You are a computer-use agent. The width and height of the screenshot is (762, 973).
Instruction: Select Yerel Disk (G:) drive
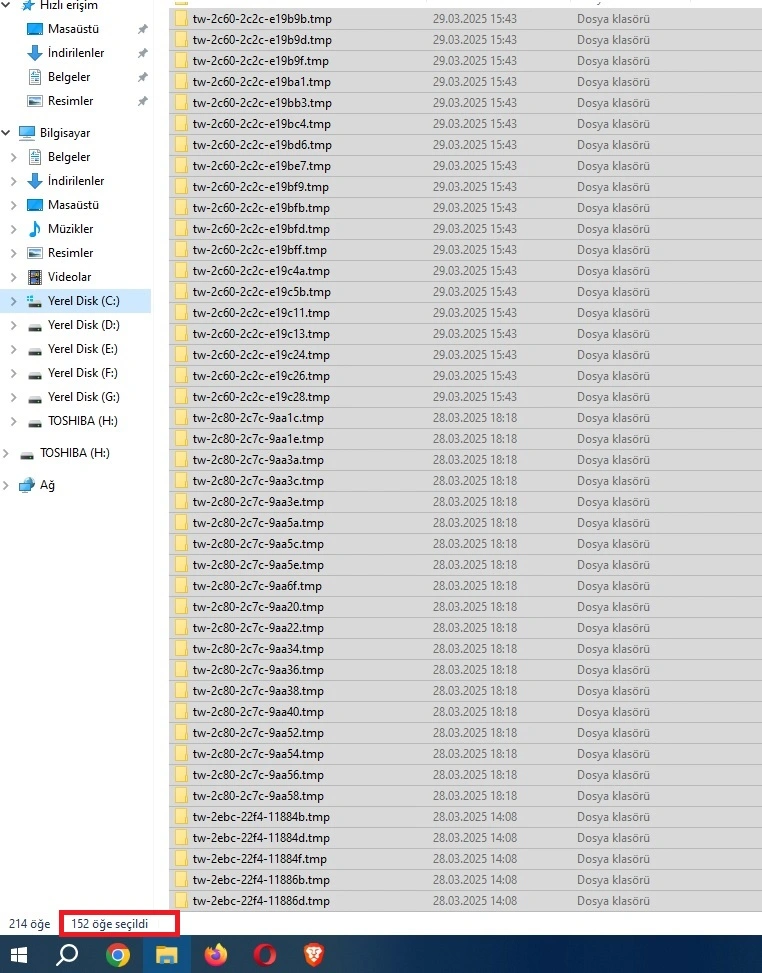[84, 397]
